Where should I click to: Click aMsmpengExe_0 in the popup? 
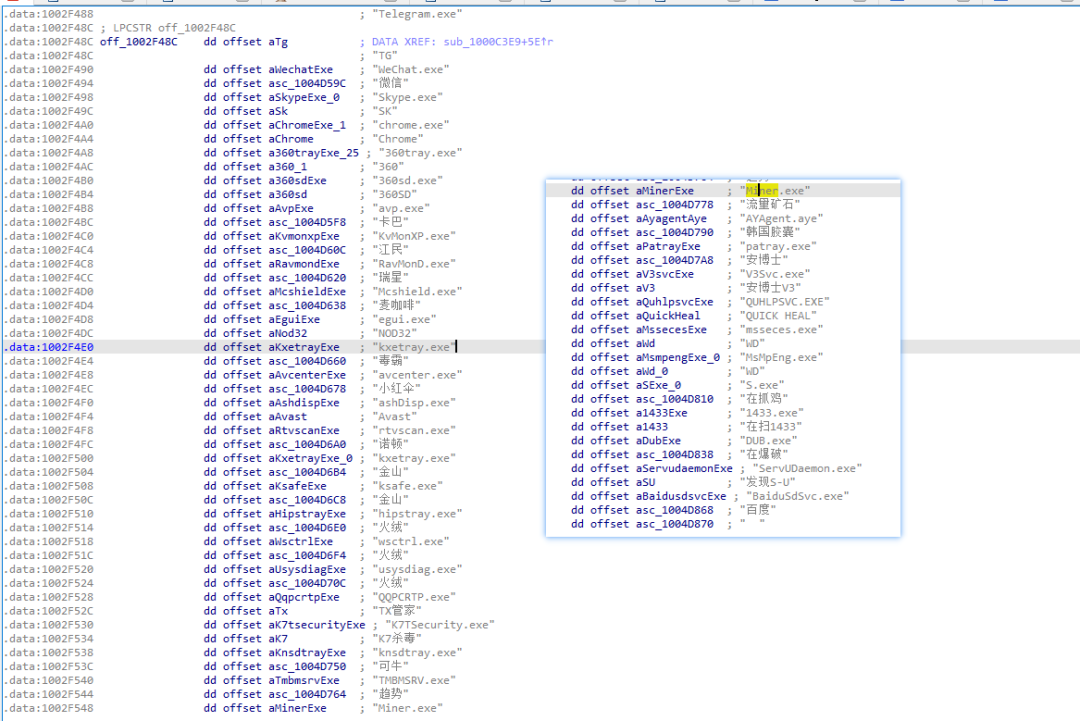[x=678, y=357]
